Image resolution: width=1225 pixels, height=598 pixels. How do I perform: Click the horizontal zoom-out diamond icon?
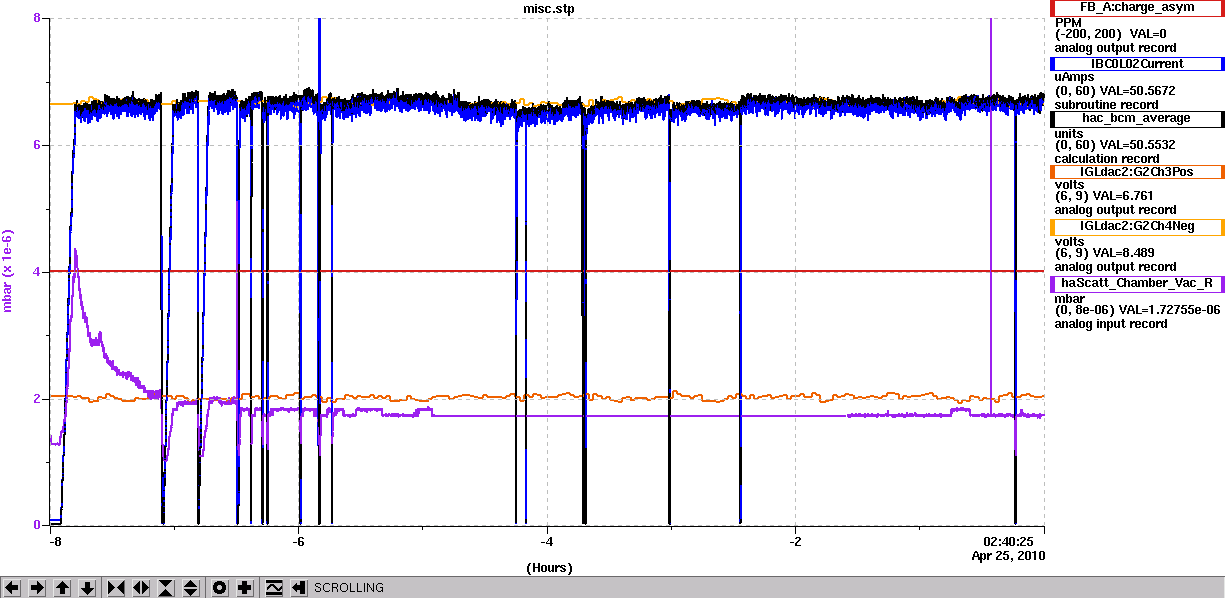tap(141, 588)
